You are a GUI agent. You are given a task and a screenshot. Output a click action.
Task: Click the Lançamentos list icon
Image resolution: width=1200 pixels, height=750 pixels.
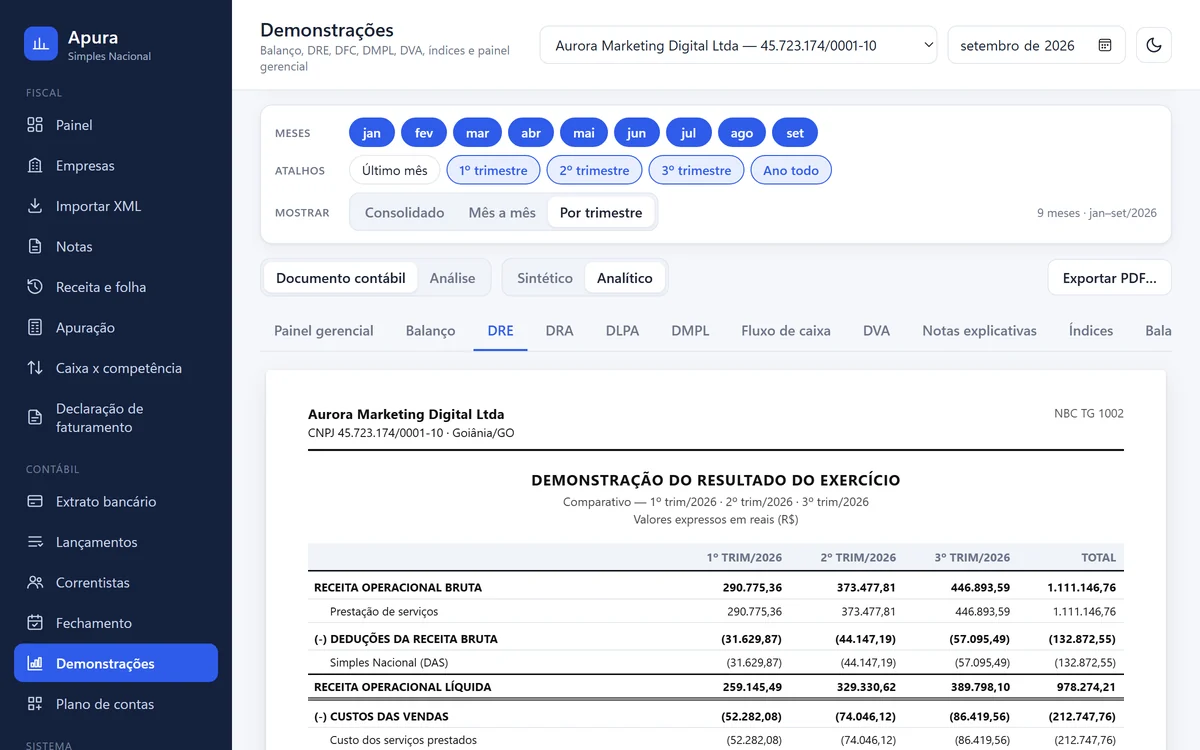(35, 542)
